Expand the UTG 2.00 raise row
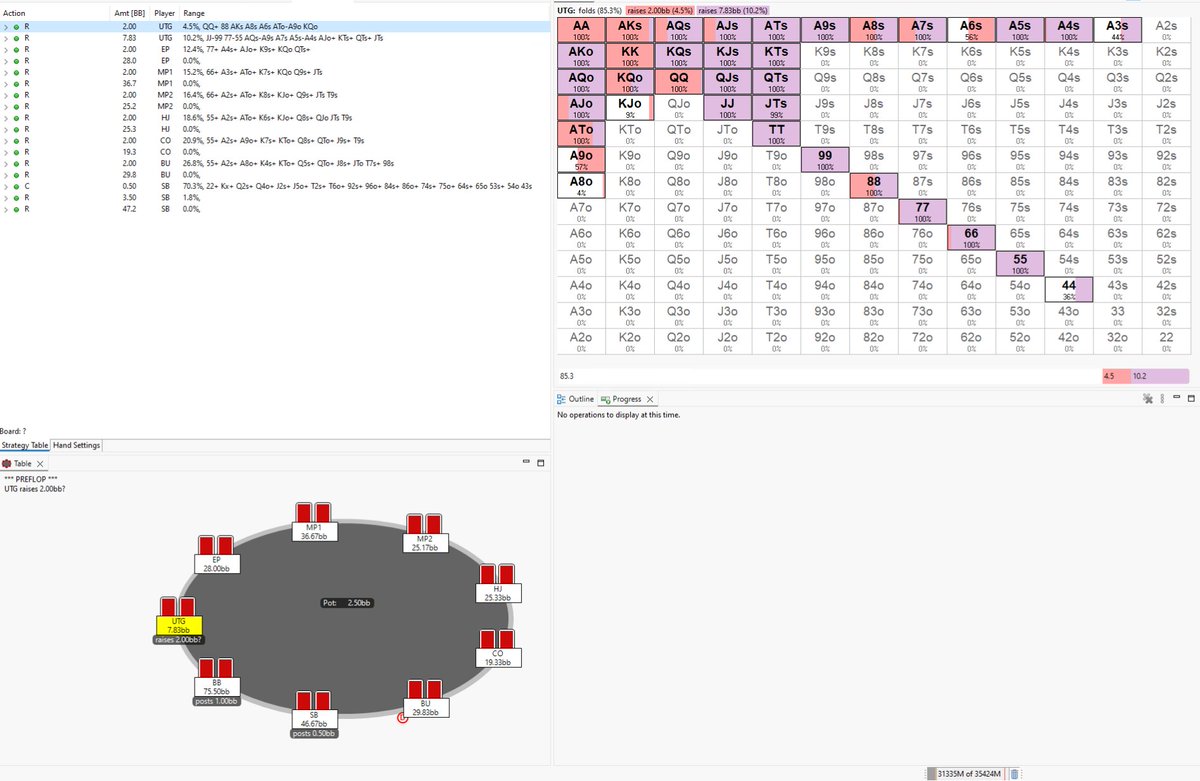The image size is (1200, 781). pyautogui.click(x=5, y=26)
